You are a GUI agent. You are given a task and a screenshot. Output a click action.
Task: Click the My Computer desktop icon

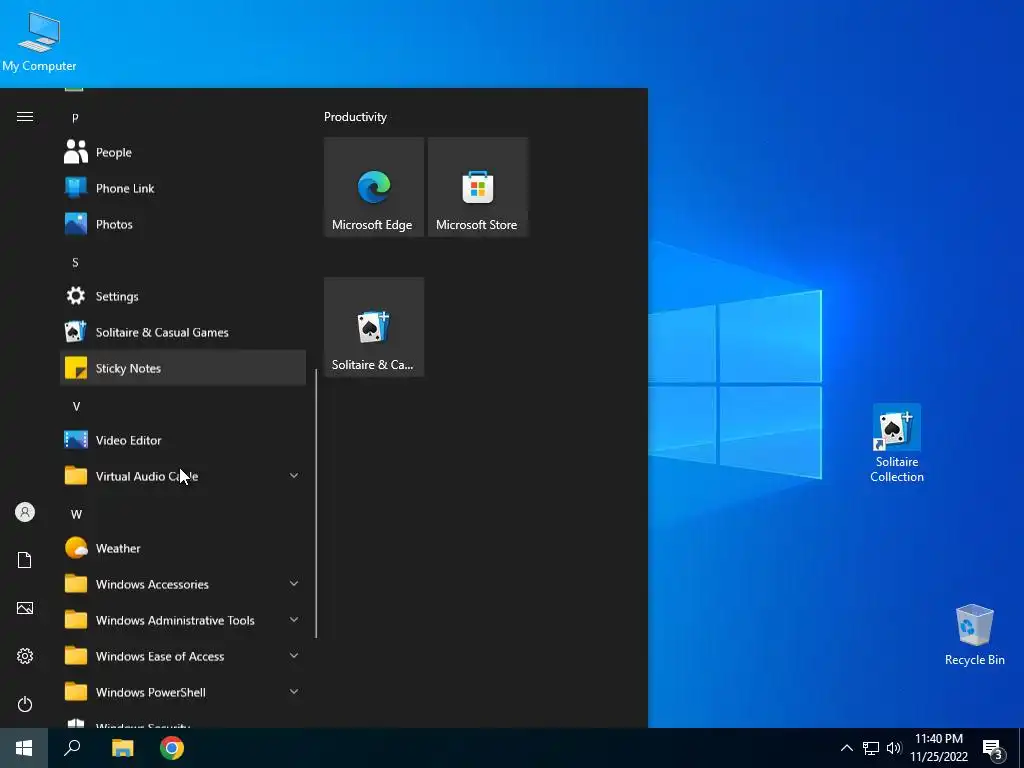39,42
